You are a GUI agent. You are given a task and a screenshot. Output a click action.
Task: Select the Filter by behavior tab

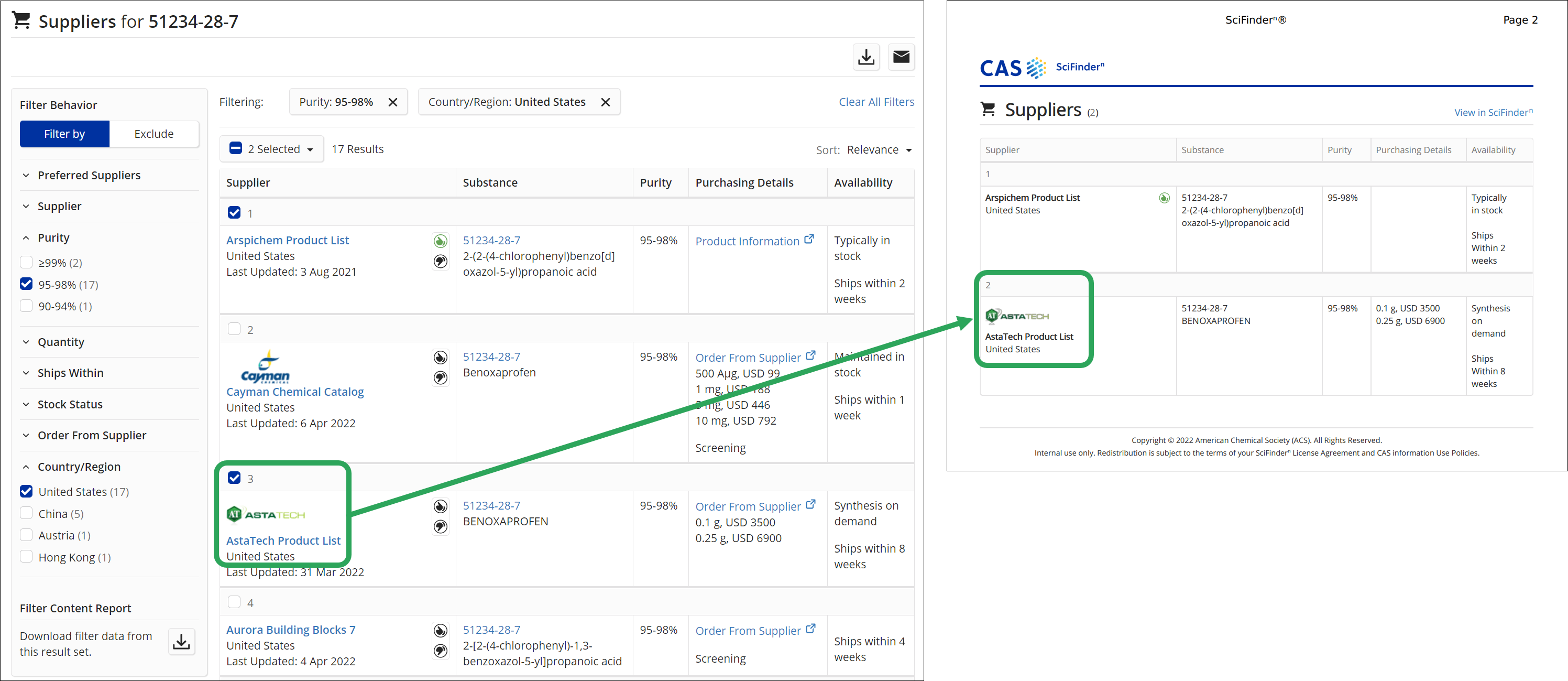64,134
